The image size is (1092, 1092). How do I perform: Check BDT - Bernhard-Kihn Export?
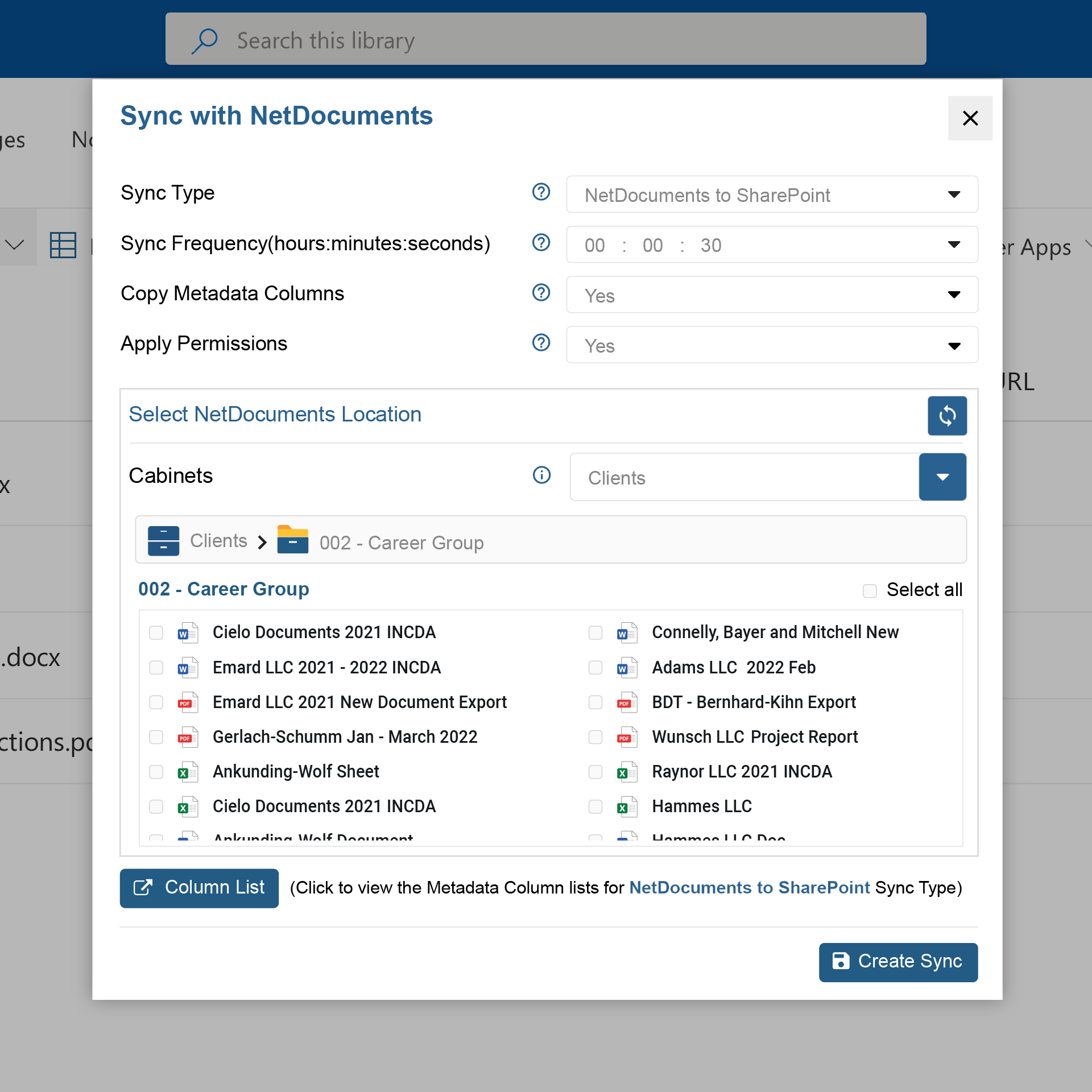point(595,702)
